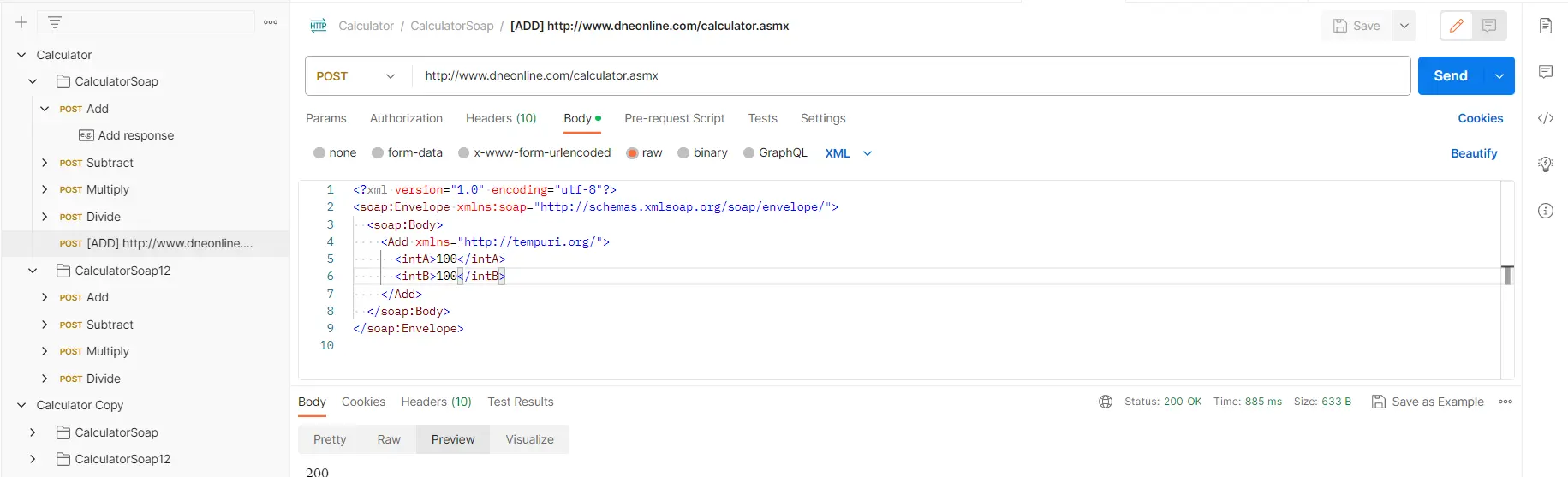Click the Time: 885 ms text
This screenshot has width=1568, height=477.
point(1248,402)
